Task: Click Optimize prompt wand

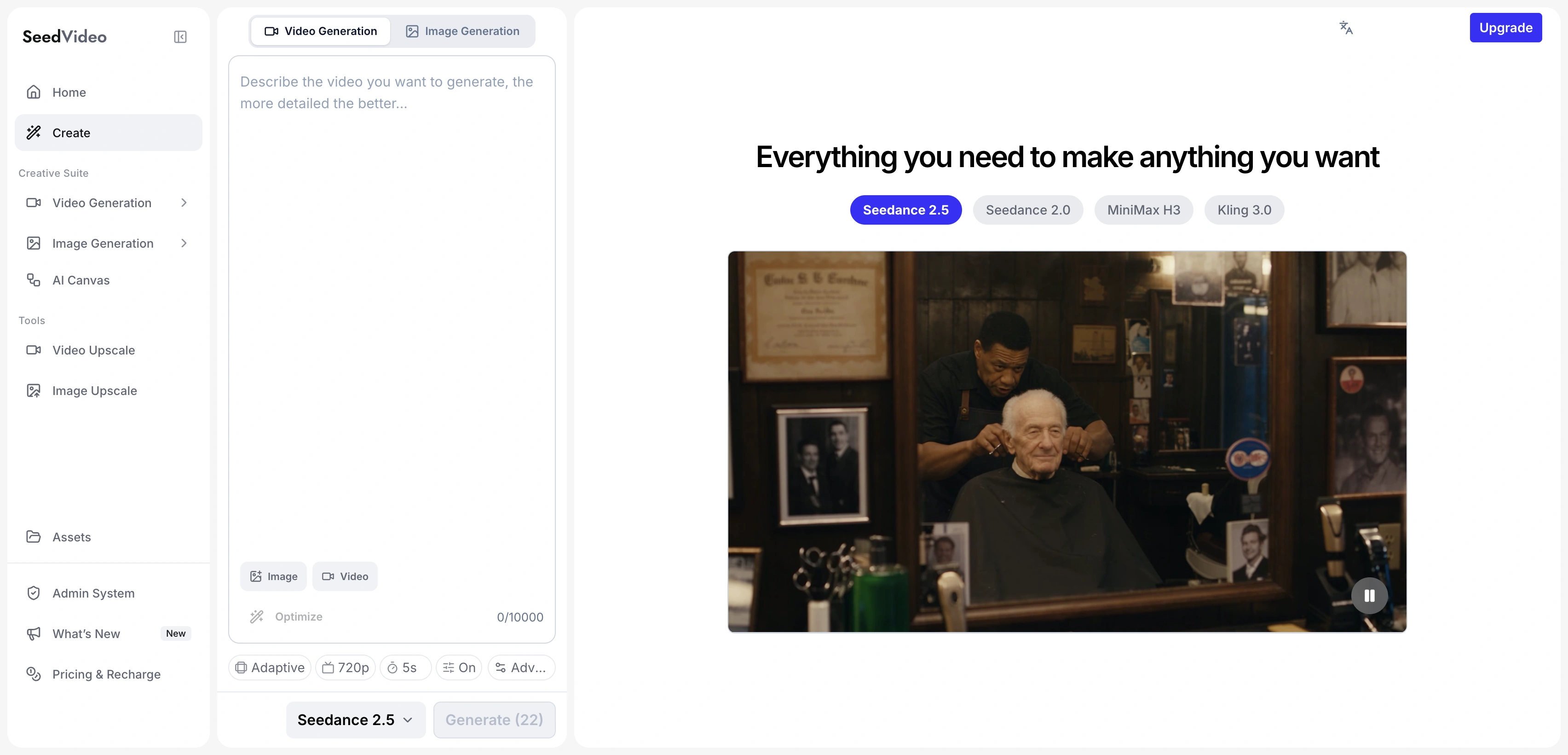Action: pos(286,617)
